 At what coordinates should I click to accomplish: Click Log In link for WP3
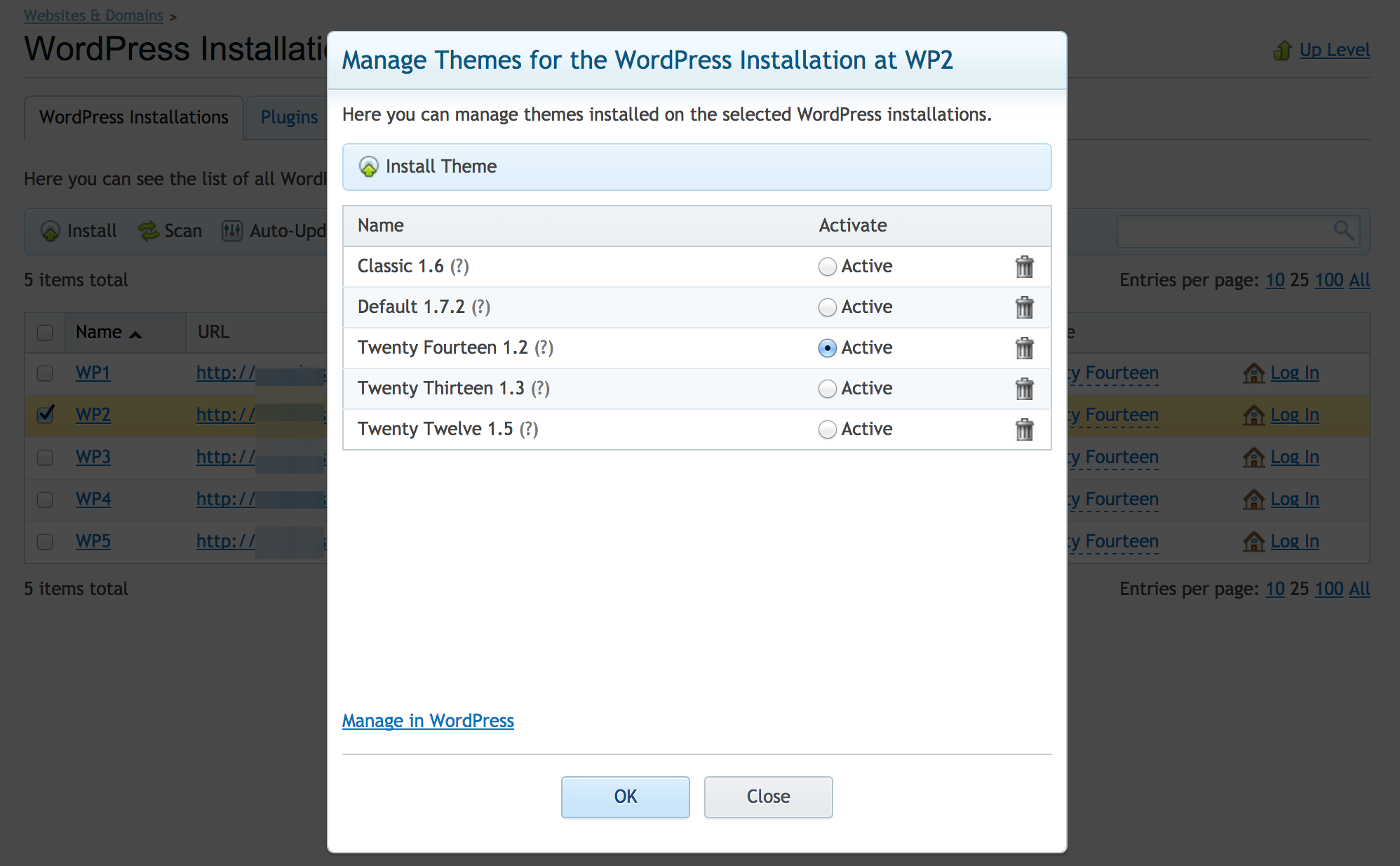pyautogui.click(x=1295, y=458)
